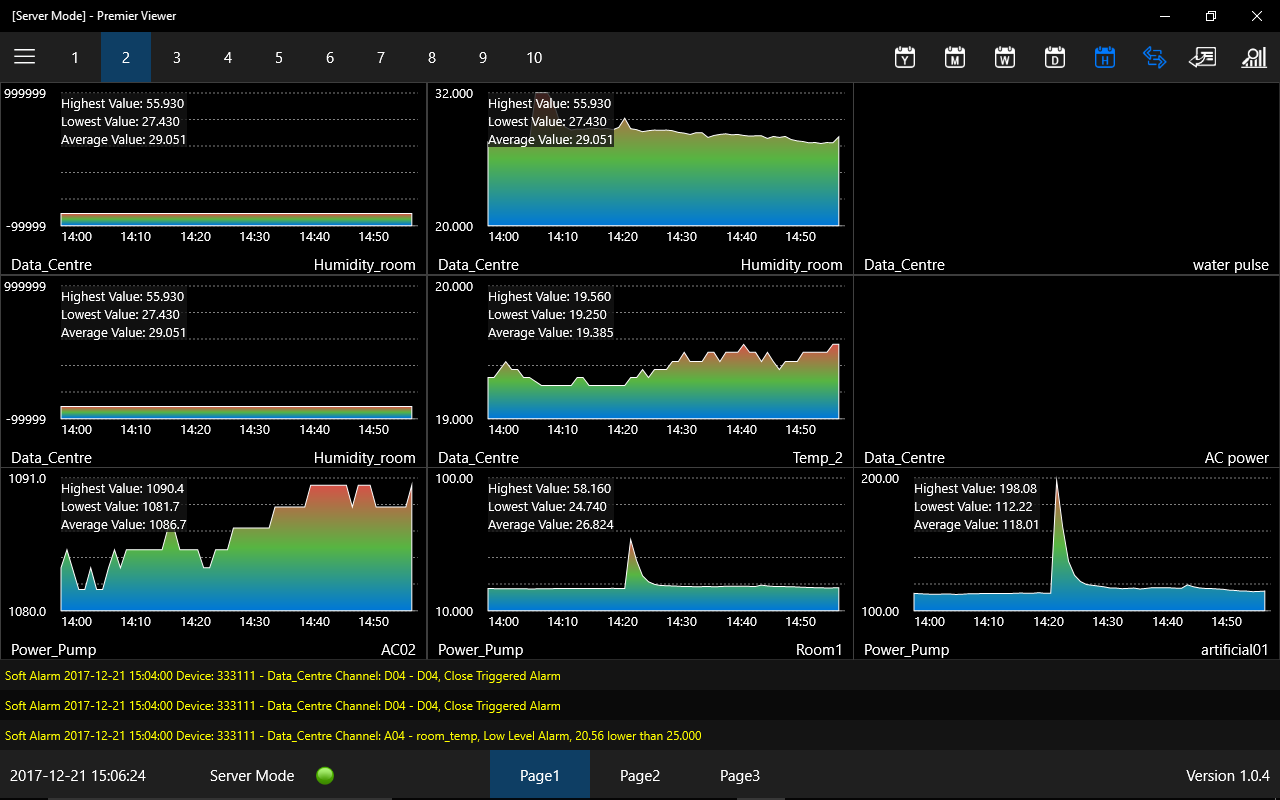Open the hamburger menu
The height and width of the screenshot is (800, 1280).
coord(25,57)
